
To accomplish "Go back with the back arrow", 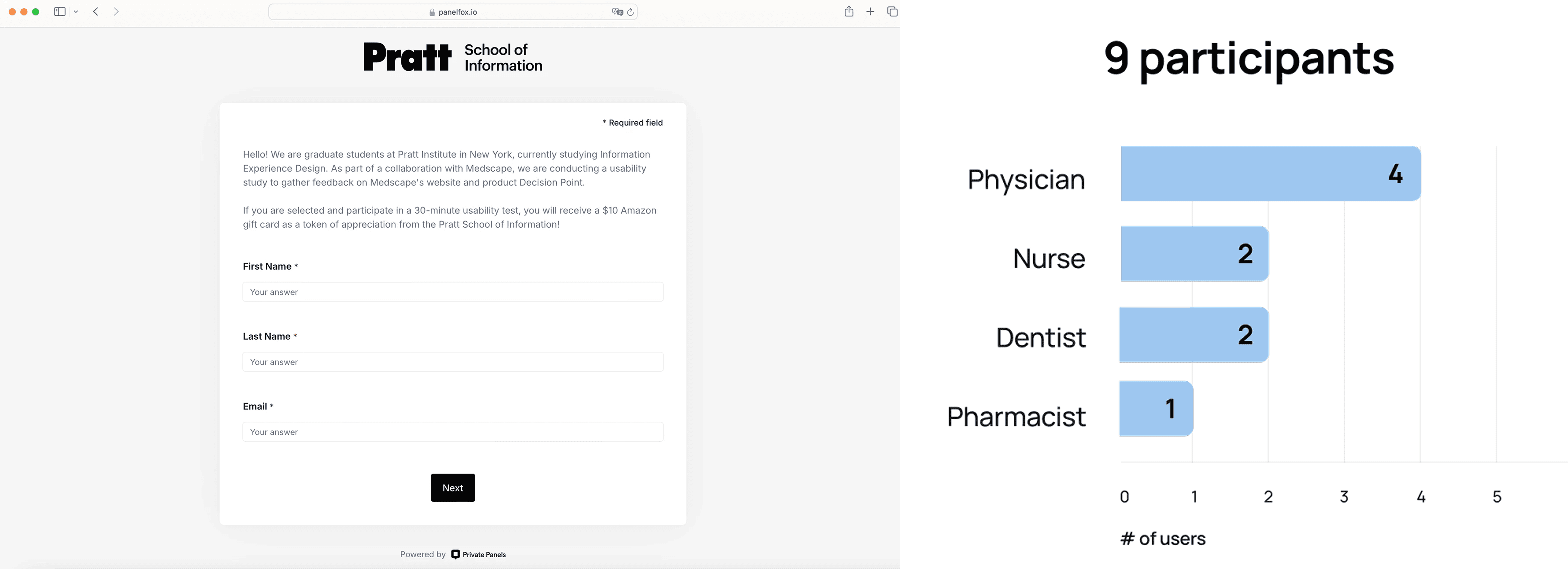I will pyautogui.click(x=96, y=12).
